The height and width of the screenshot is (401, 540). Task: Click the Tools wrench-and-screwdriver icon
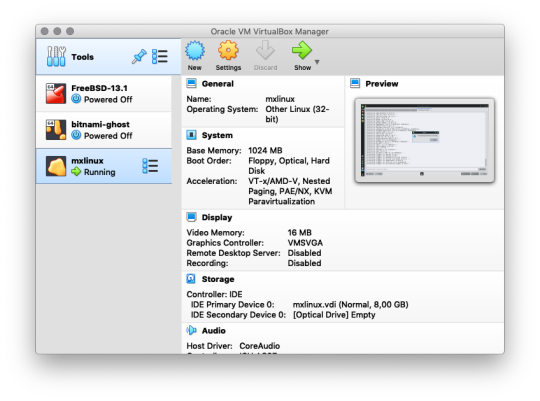pos(56,56)
